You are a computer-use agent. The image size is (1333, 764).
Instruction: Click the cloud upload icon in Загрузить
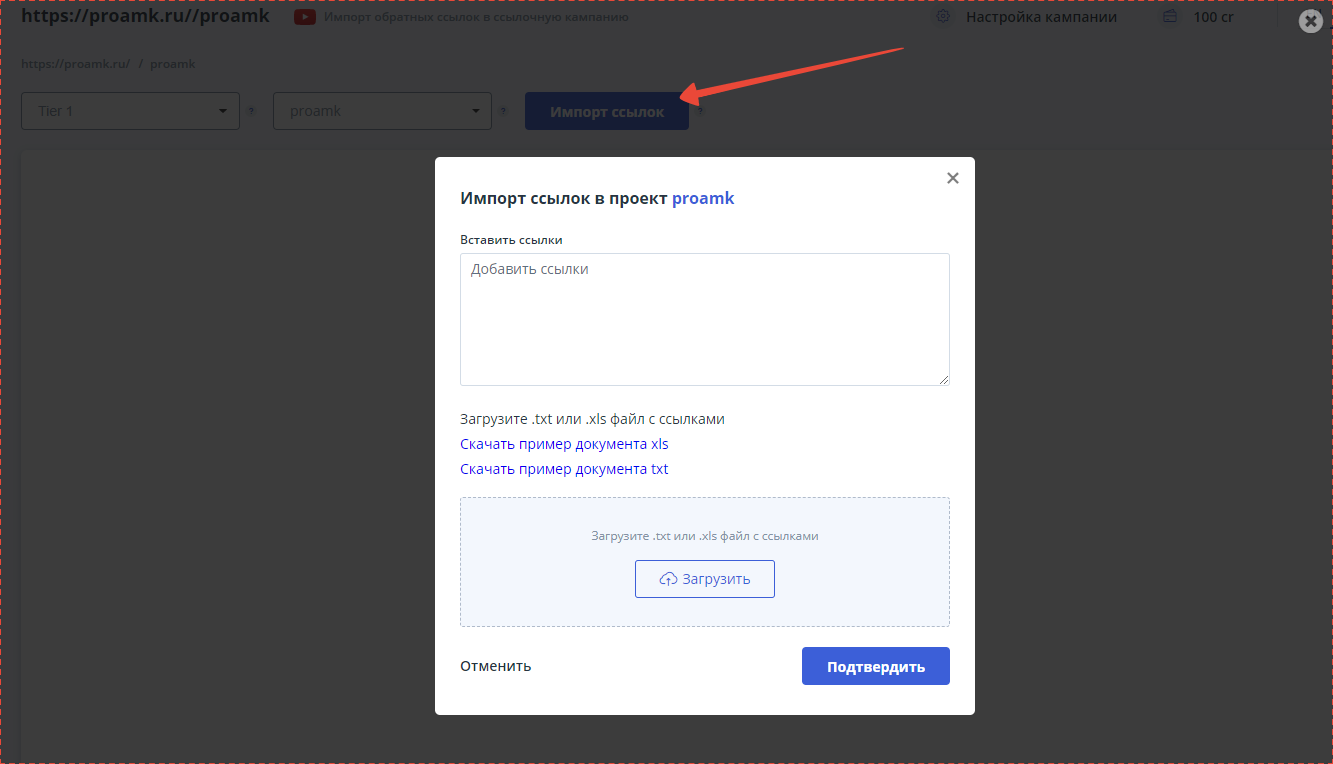tap(668, 579)
